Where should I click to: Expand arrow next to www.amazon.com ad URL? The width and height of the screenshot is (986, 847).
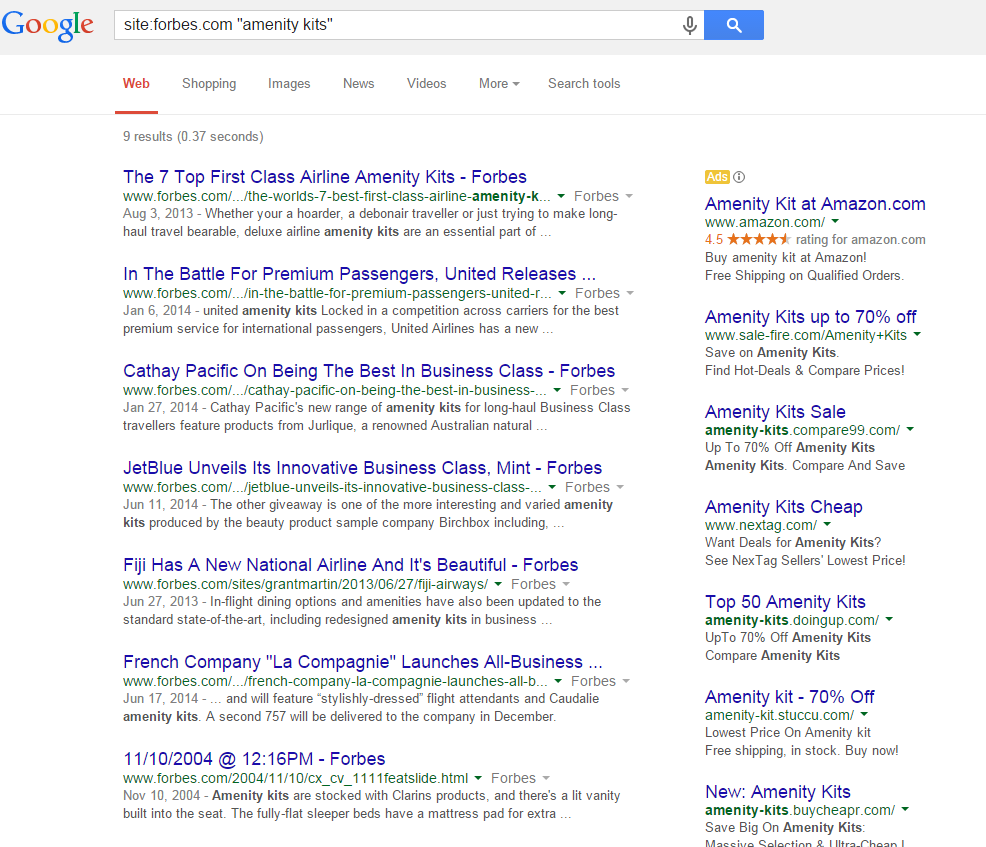[x=835, y=221]
